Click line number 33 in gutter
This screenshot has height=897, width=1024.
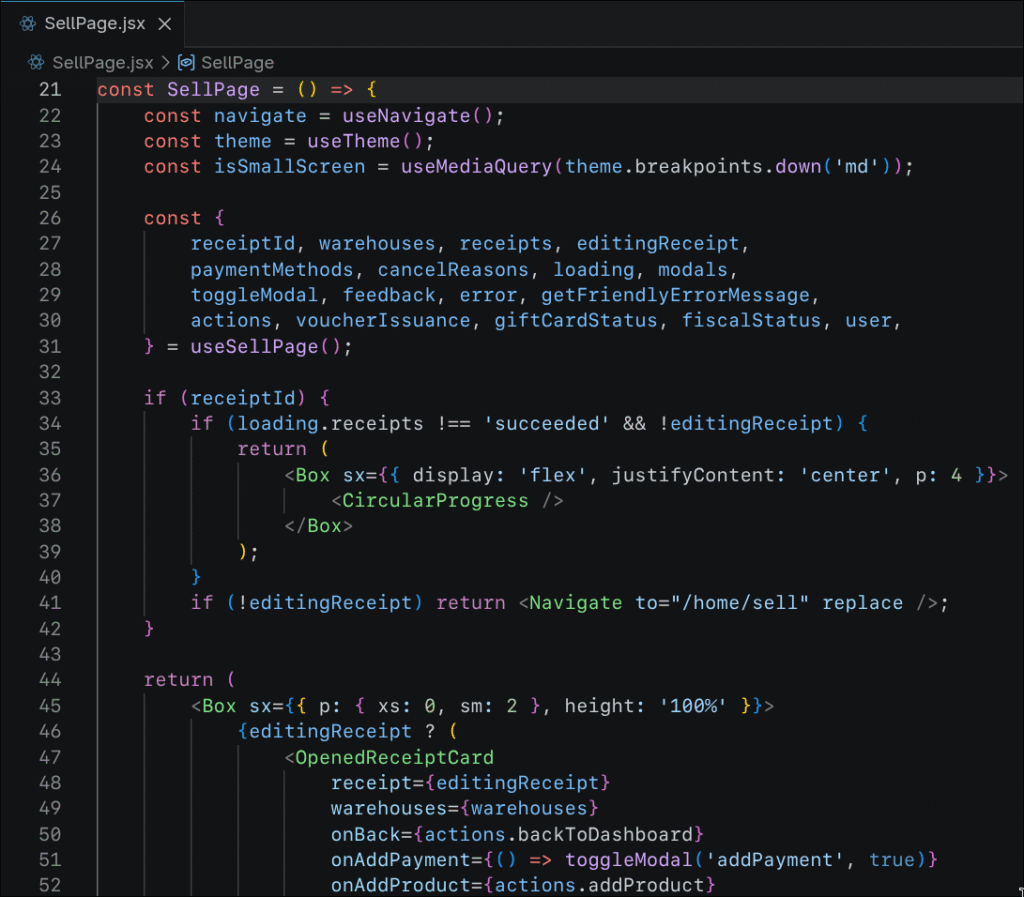pyautogui.click(x=50, y=398)
